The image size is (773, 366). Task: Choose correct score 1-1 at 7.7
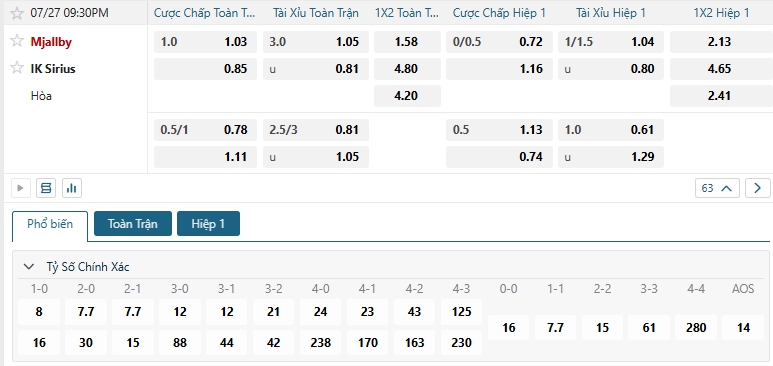point(556,328)
